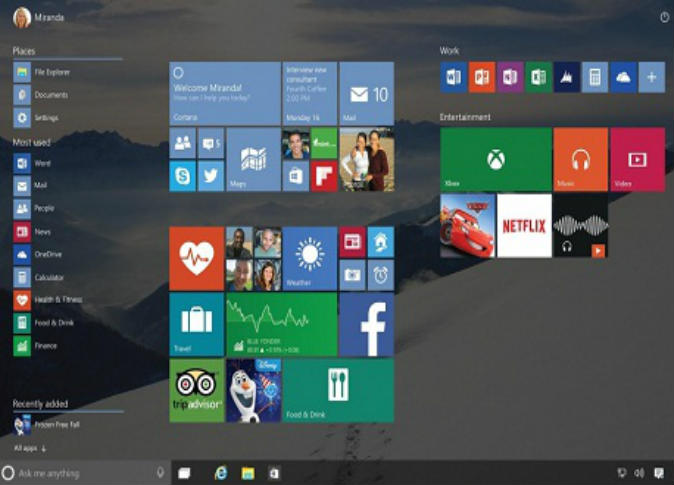This screenshot has height=485, width=674.
Task: Launch the Netflix tile
Action: pos(524,226)
